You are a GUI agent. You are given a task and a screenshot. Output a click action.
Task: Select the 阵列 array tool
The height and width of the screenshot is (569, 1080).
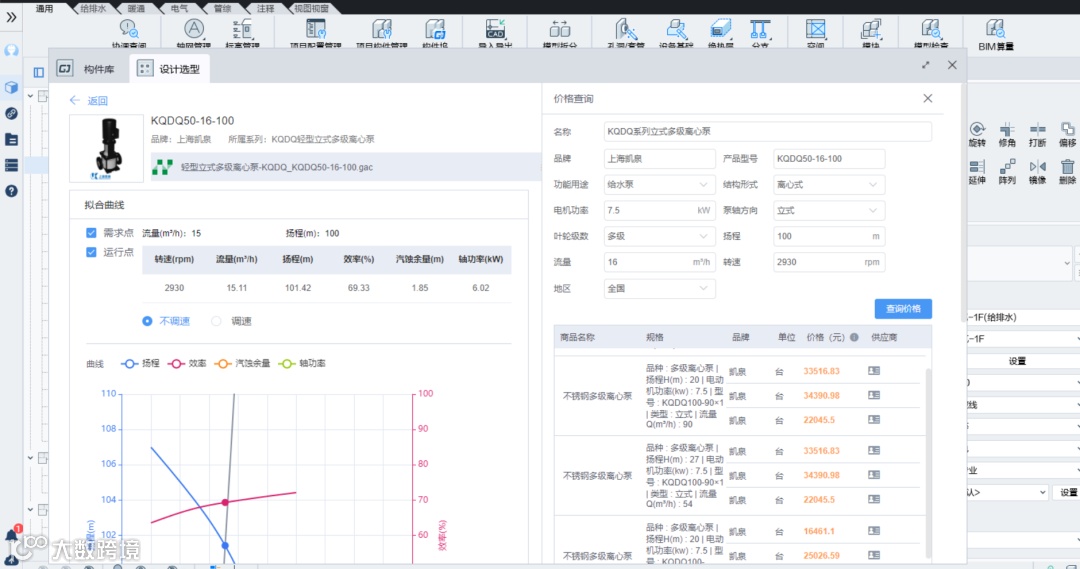click(1007, 172)
